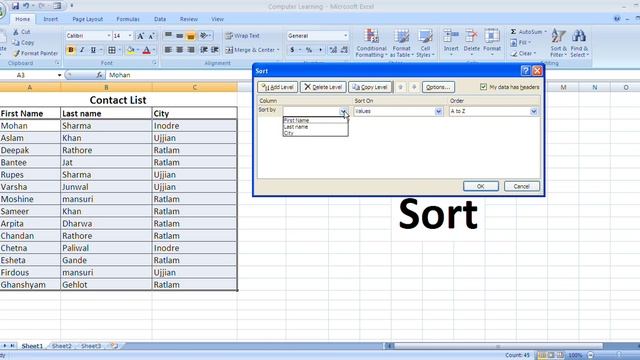
Task: Select cell containing Ghanshyam
Action: (x=30, y=284)
